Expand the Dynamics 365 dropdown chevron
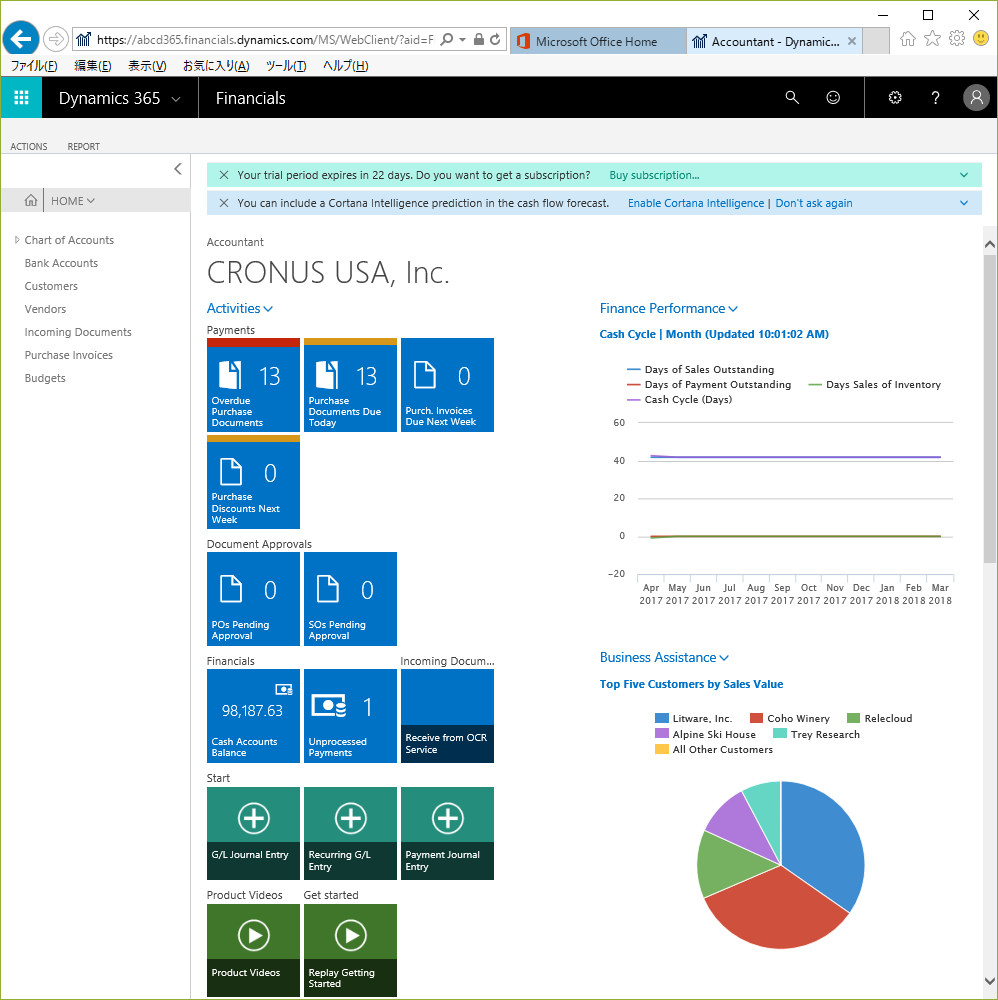This screenshot has height=1000, width=998. [x=176, y=99]
